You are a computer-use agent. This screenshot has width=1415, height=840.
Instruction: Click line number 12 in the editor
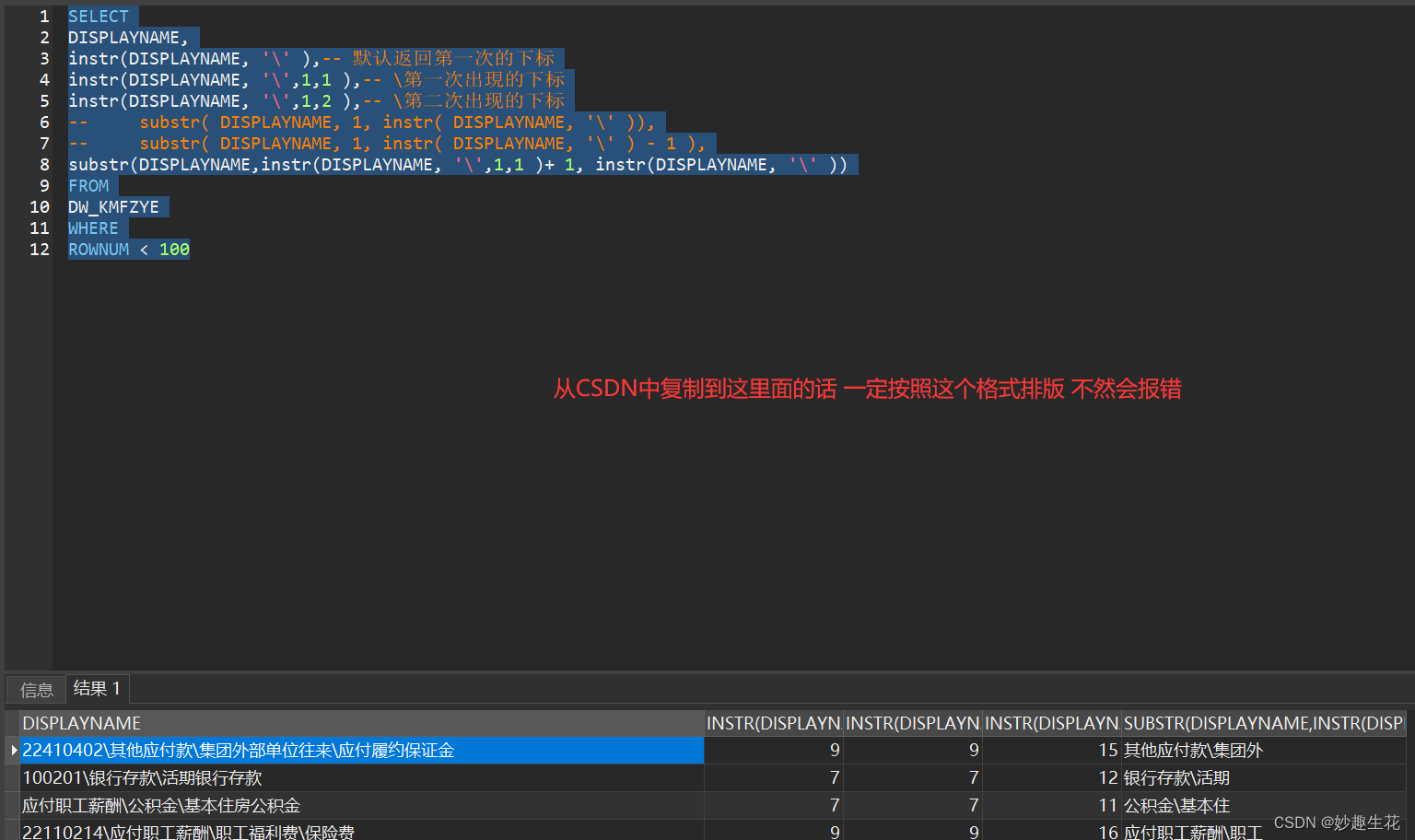(x=40, y=249)
